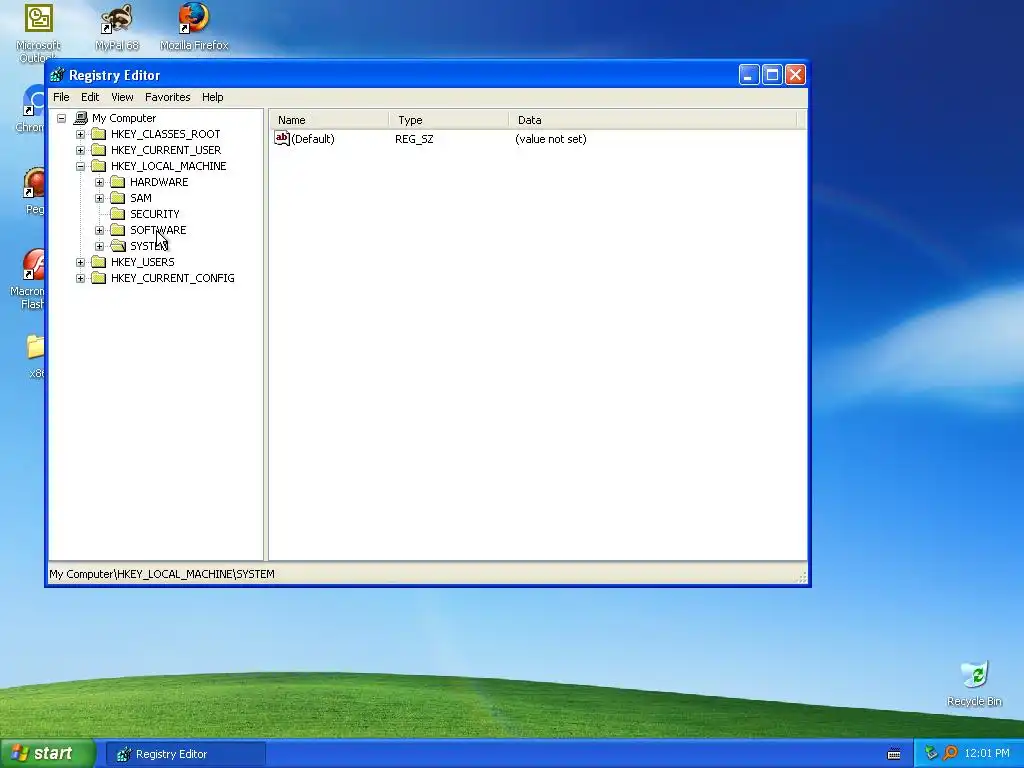Open the Help menu

pos(212,97)
